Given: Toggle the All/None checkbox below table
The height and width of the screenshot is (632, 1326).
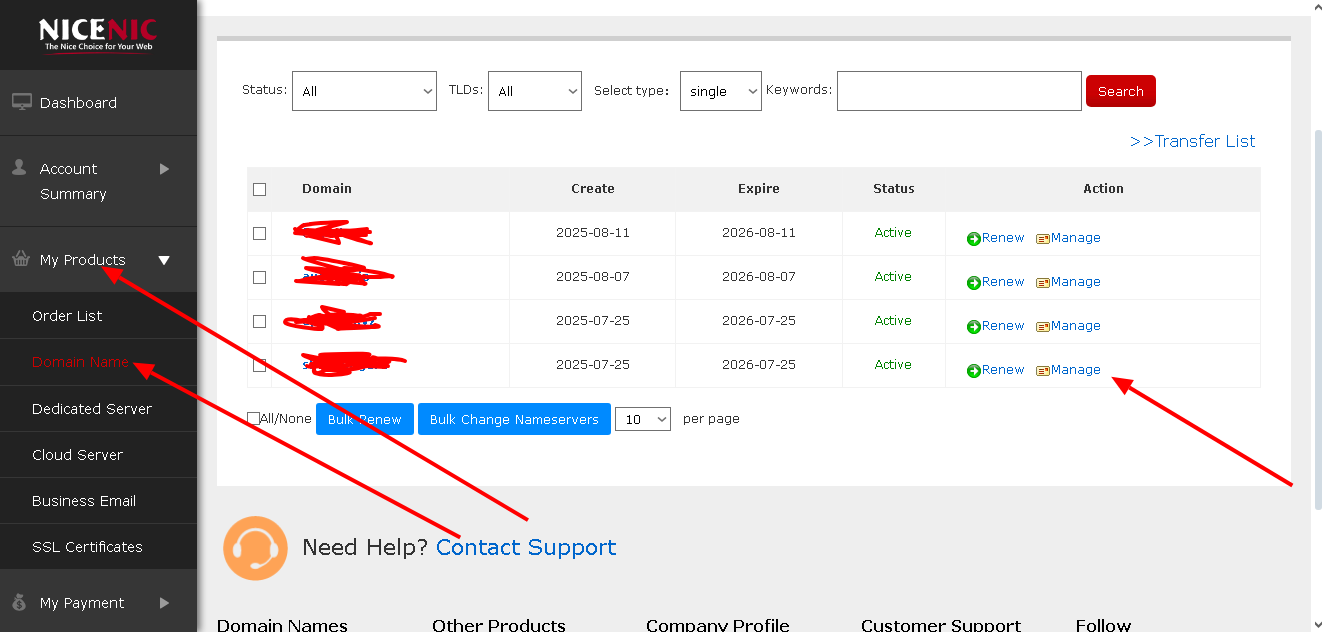Looking at the screenshot, I should coord(254,419).
